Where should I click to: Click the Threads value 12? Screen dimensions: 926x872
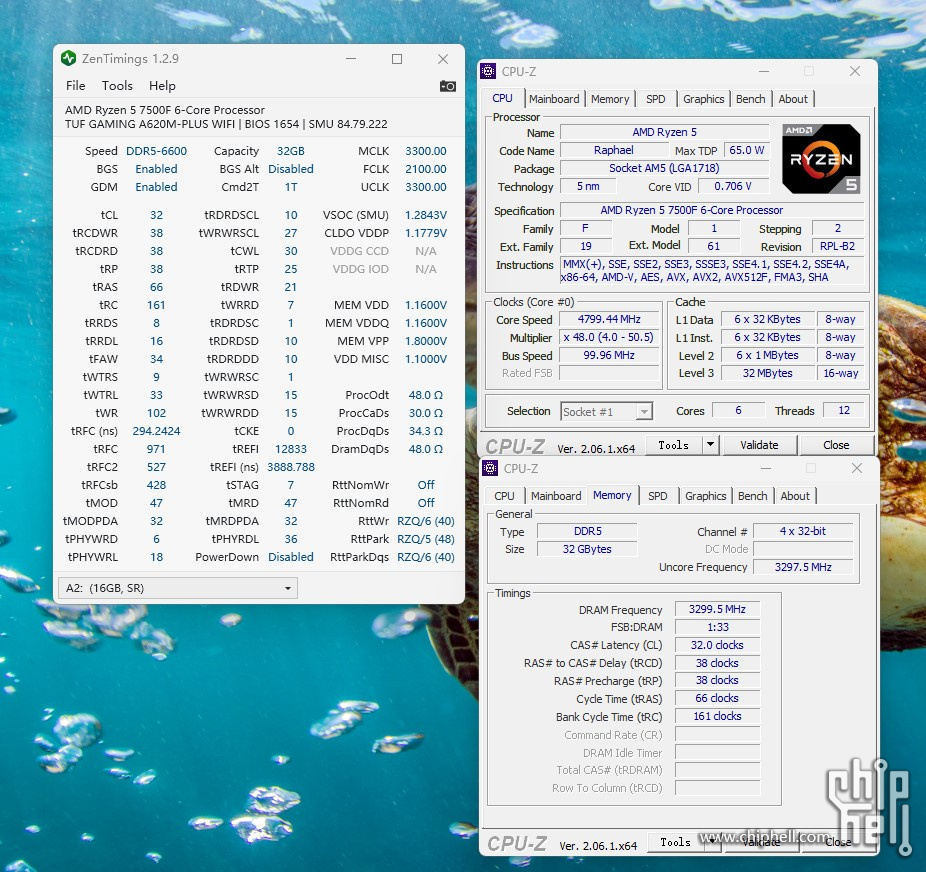point(844,410)
